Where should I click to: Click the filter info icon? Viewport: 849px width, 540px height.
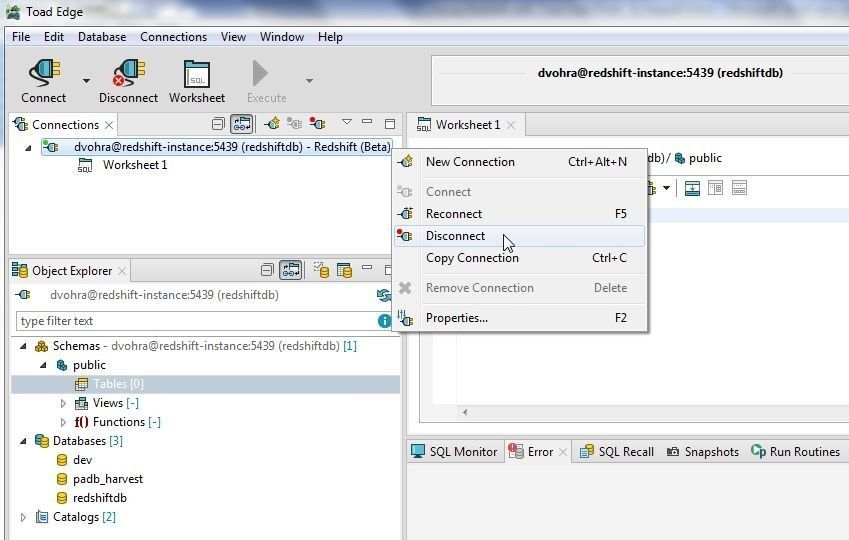click(384, 321)
